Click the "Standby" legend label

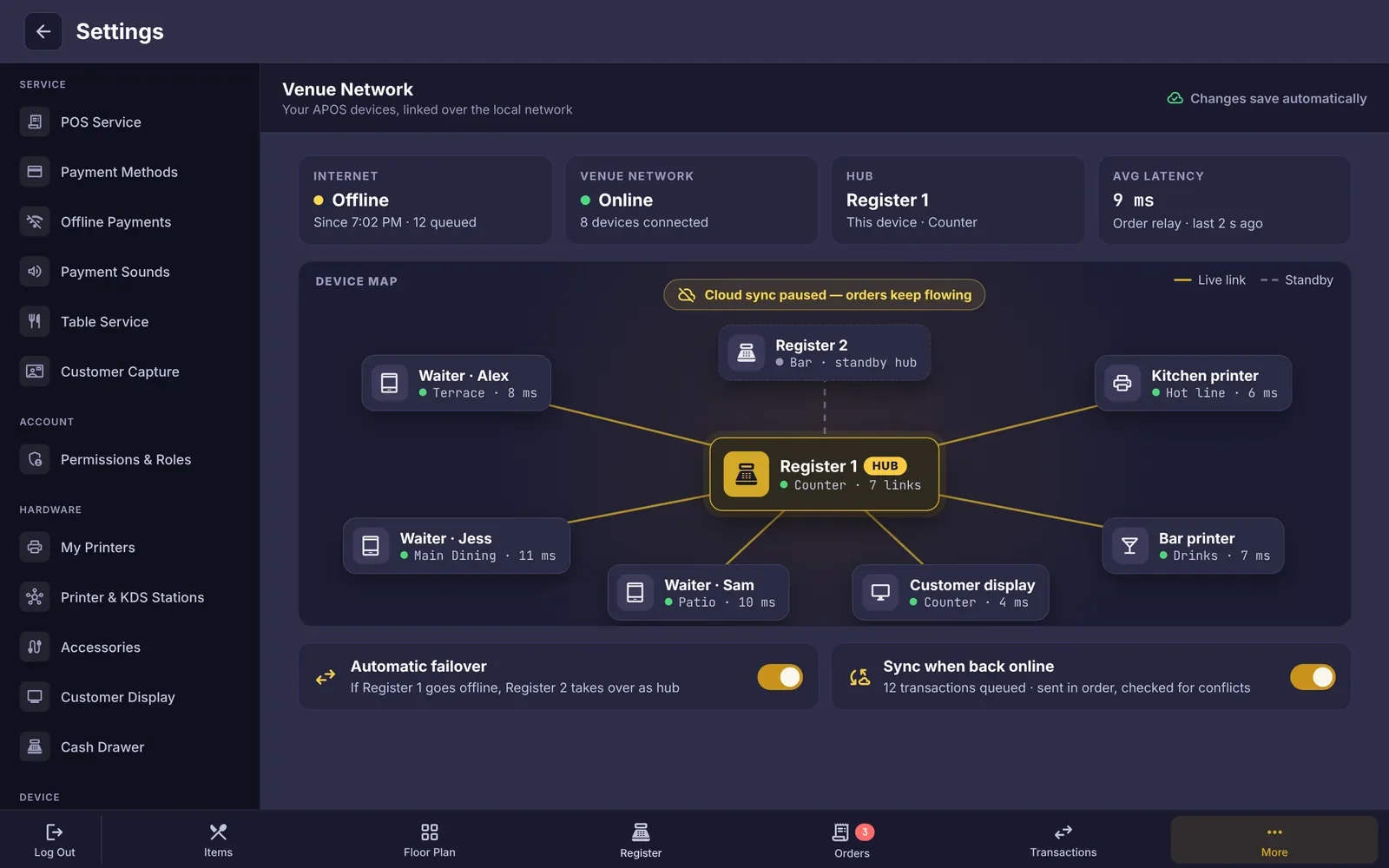point(1309,280)
